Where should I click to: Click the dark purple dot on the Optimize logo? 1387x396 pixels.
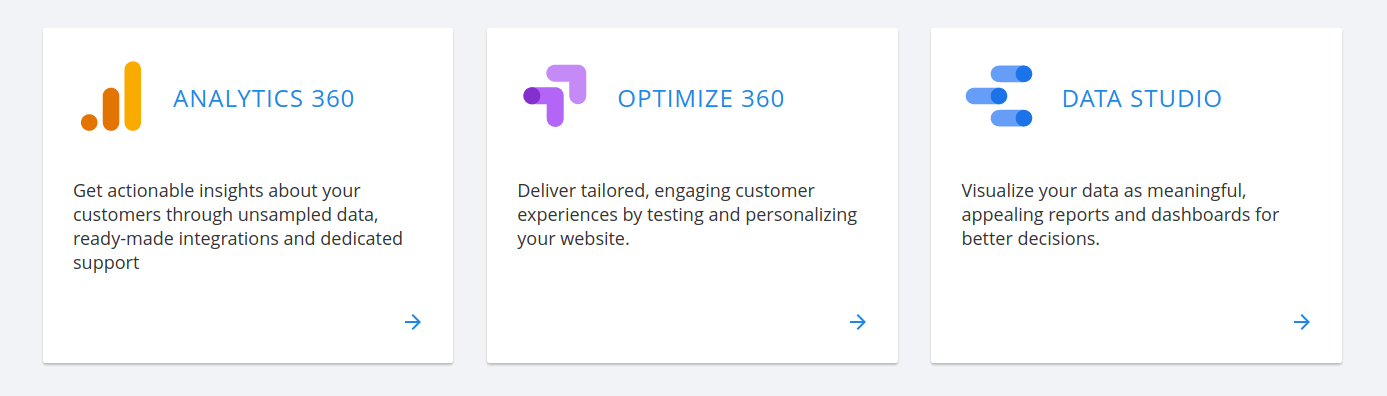(x=532, y=96)
